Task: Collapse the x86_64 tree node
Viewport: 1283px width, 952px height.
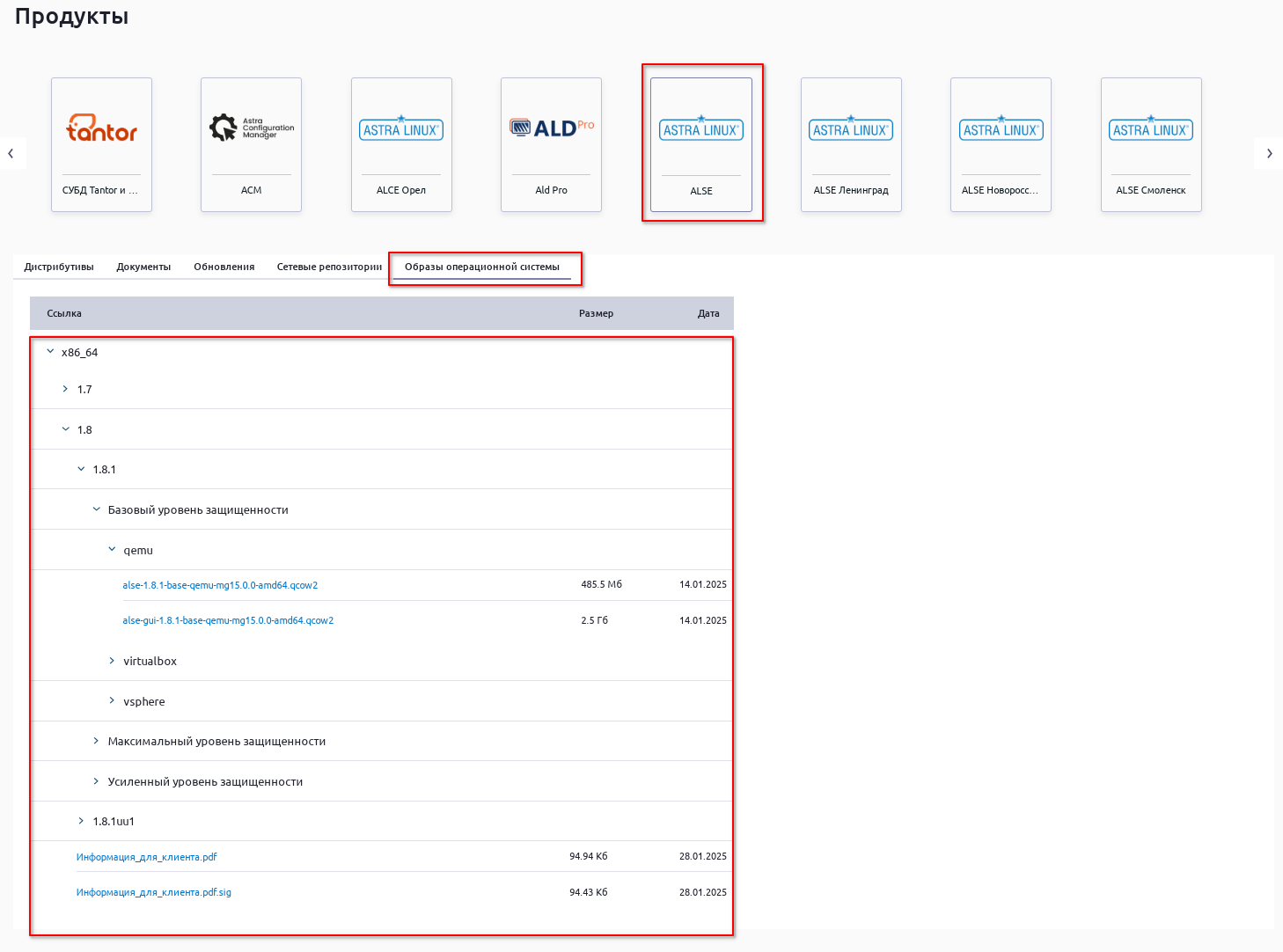Action: (x=50, y=352)
